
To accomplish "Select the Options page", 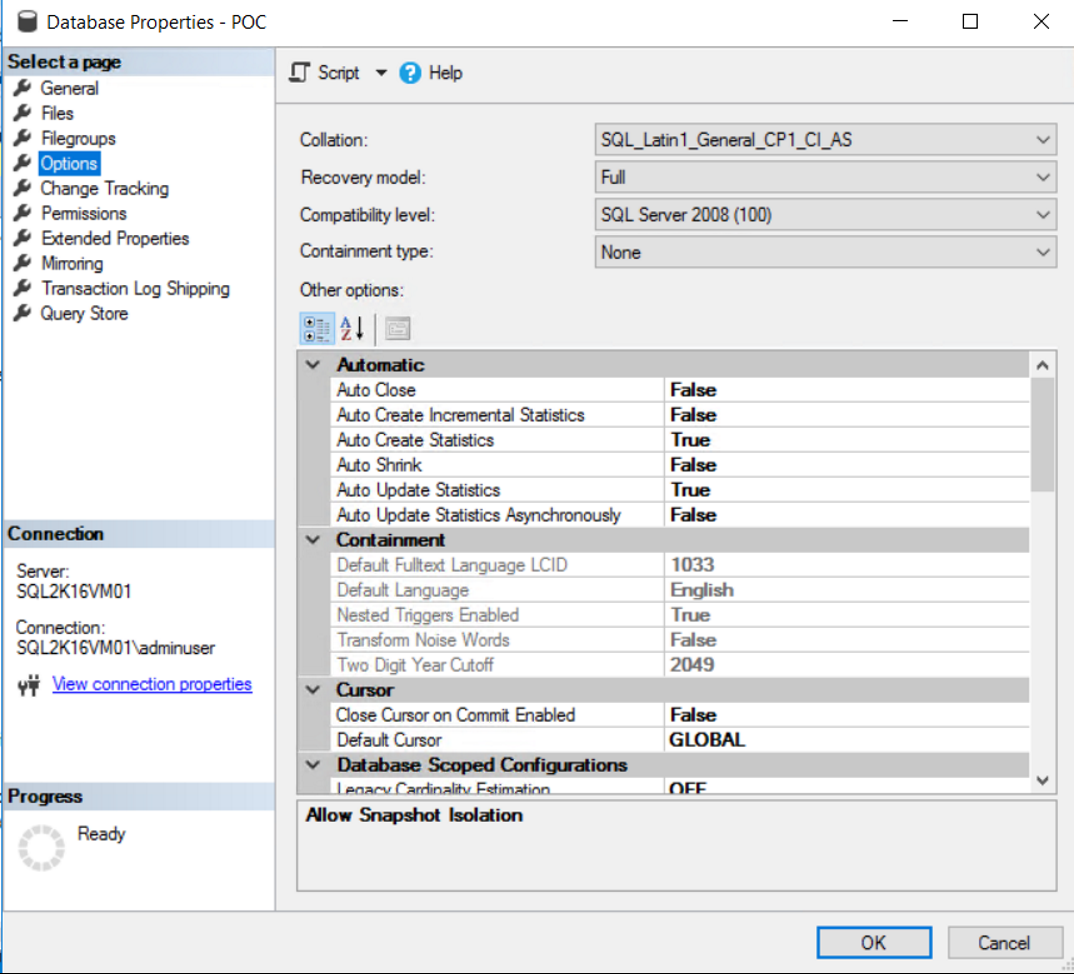I will (x=68, y=163).
